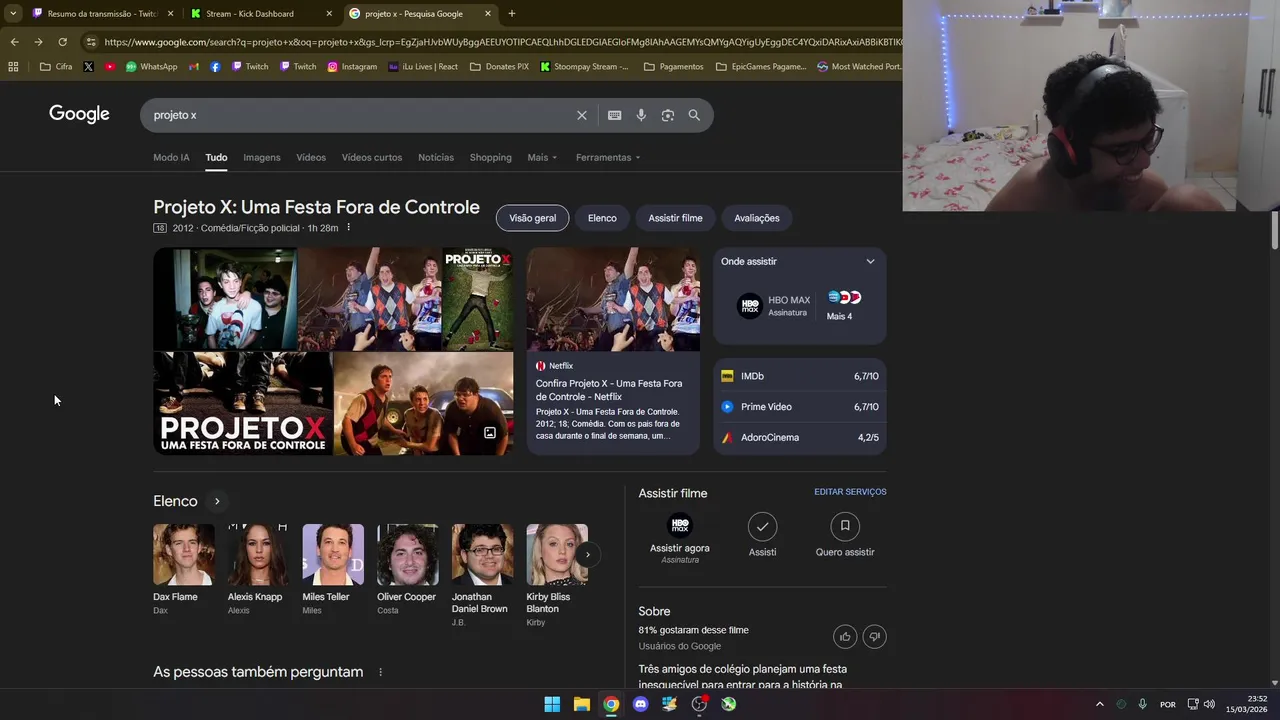Submit search with the magnifying glass icon
The image size is (1280, 720).
(x=694, y=115)
